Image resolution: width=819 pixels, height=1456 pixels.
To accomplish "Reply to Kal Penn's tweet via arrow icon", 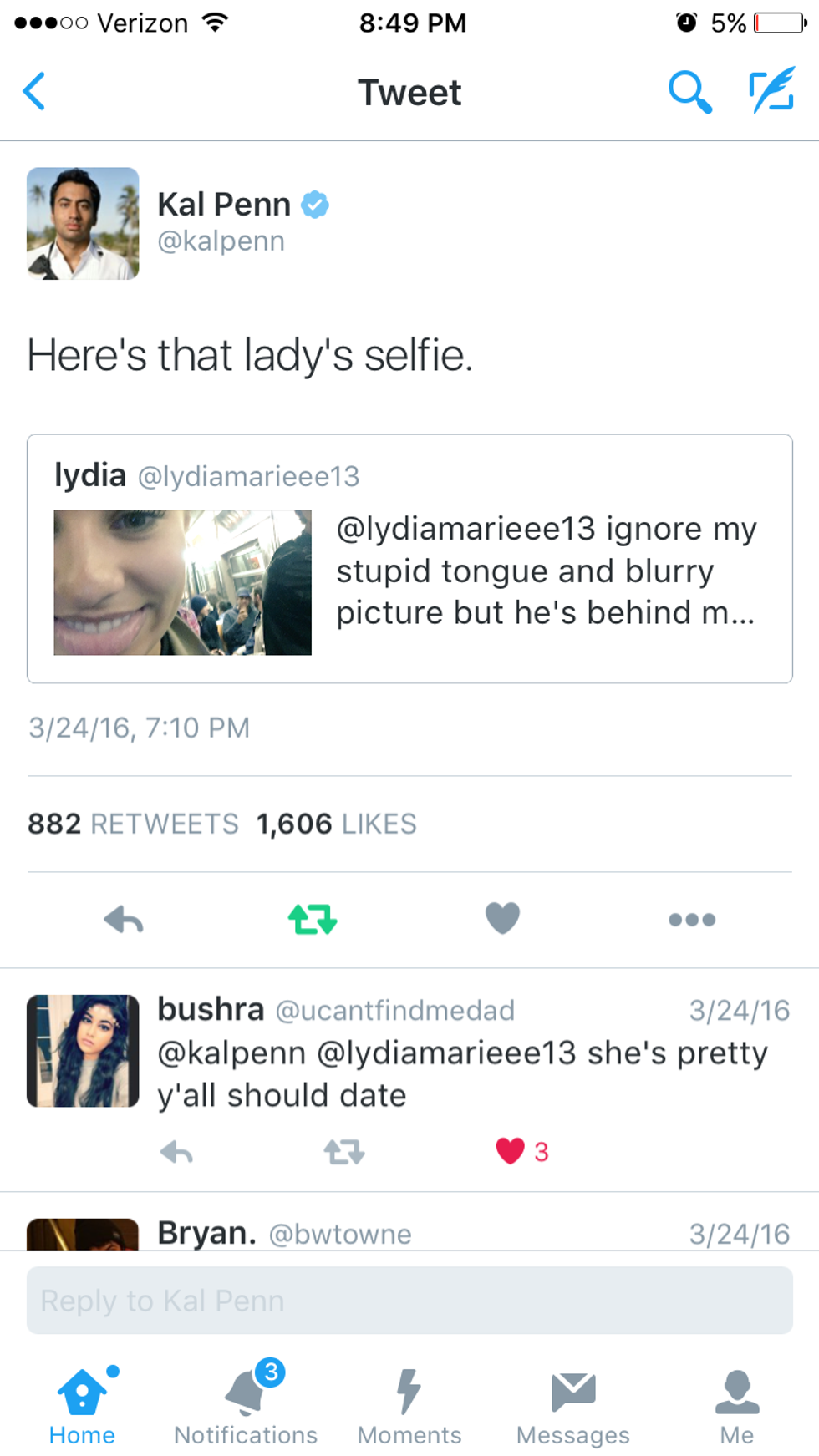I will pyautogui.click(x=124, y=920).
